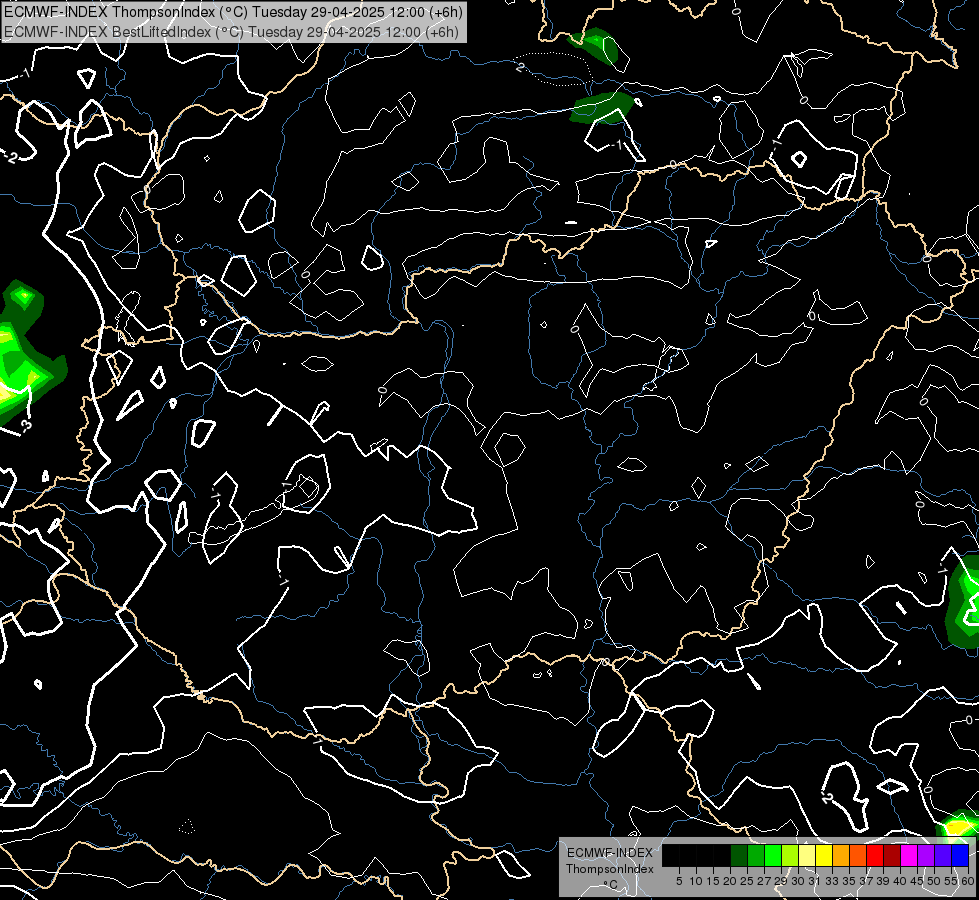
Task: Click the orange-red 35–37 legend swatch
Action: pos(858,855)
